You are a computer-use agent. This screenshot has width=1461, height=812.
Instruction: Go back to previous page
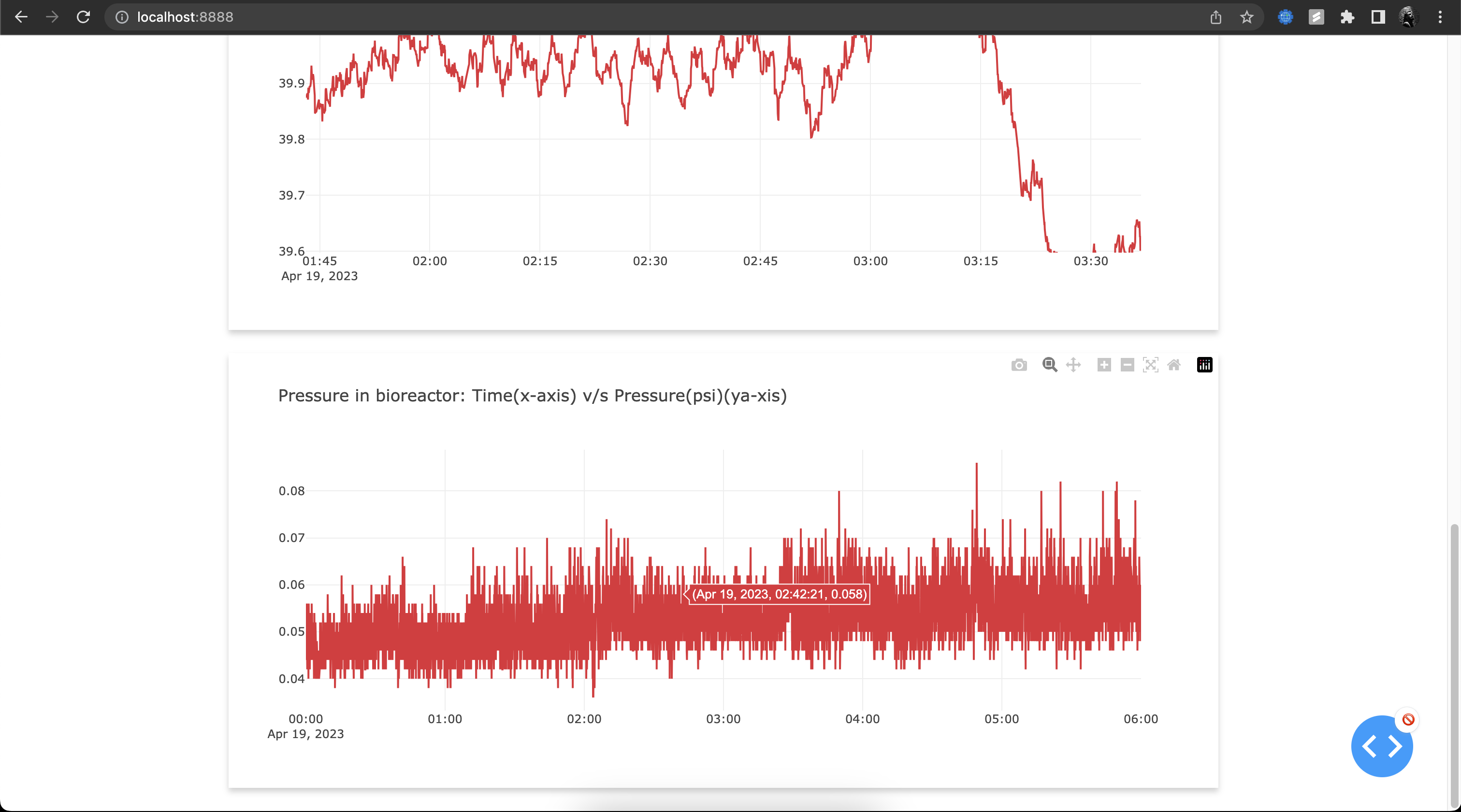tap(21, 17)
